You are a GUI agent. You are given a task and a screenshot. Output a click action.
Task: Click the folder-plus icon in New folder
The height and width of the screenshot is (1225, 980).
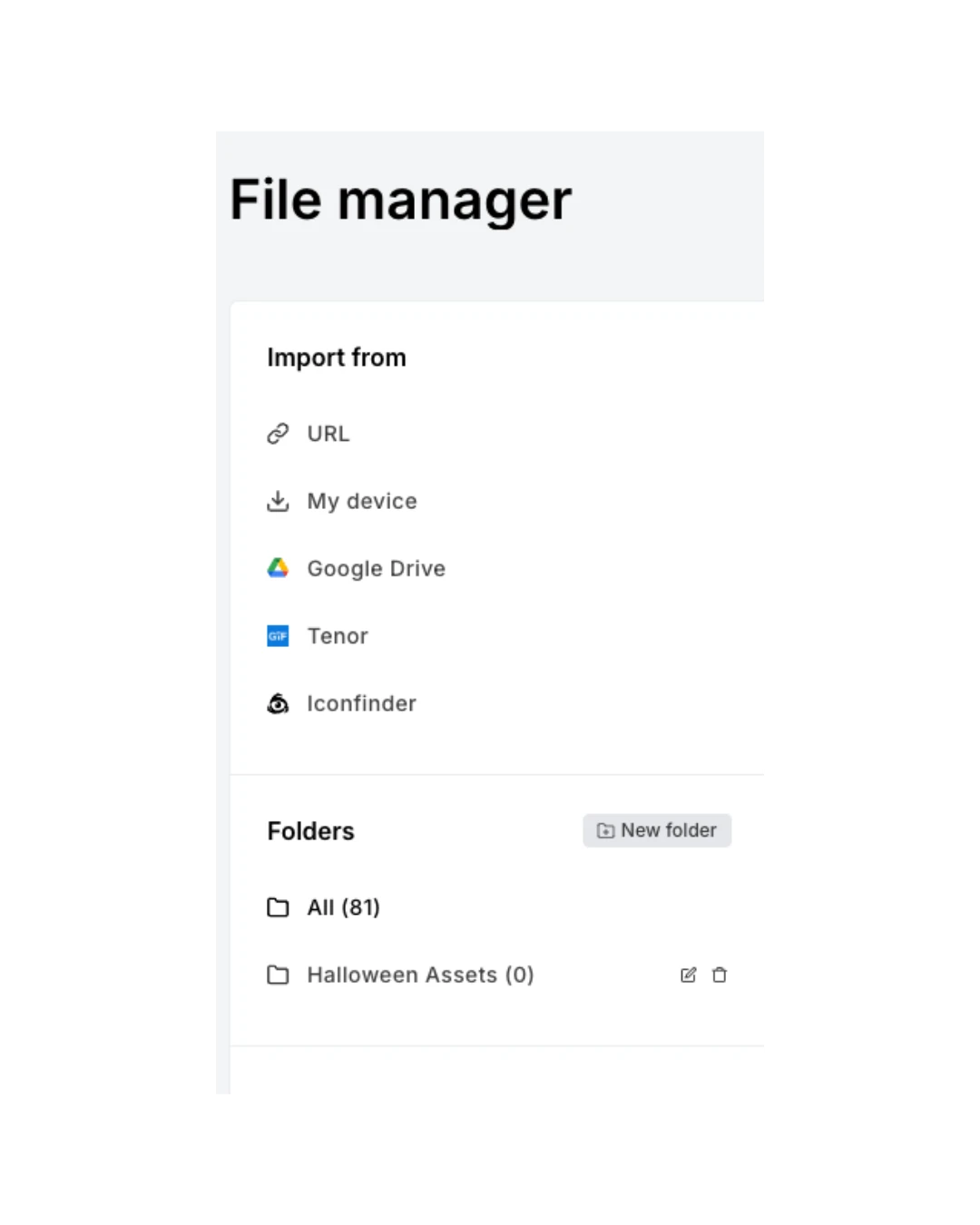point(605,830)
